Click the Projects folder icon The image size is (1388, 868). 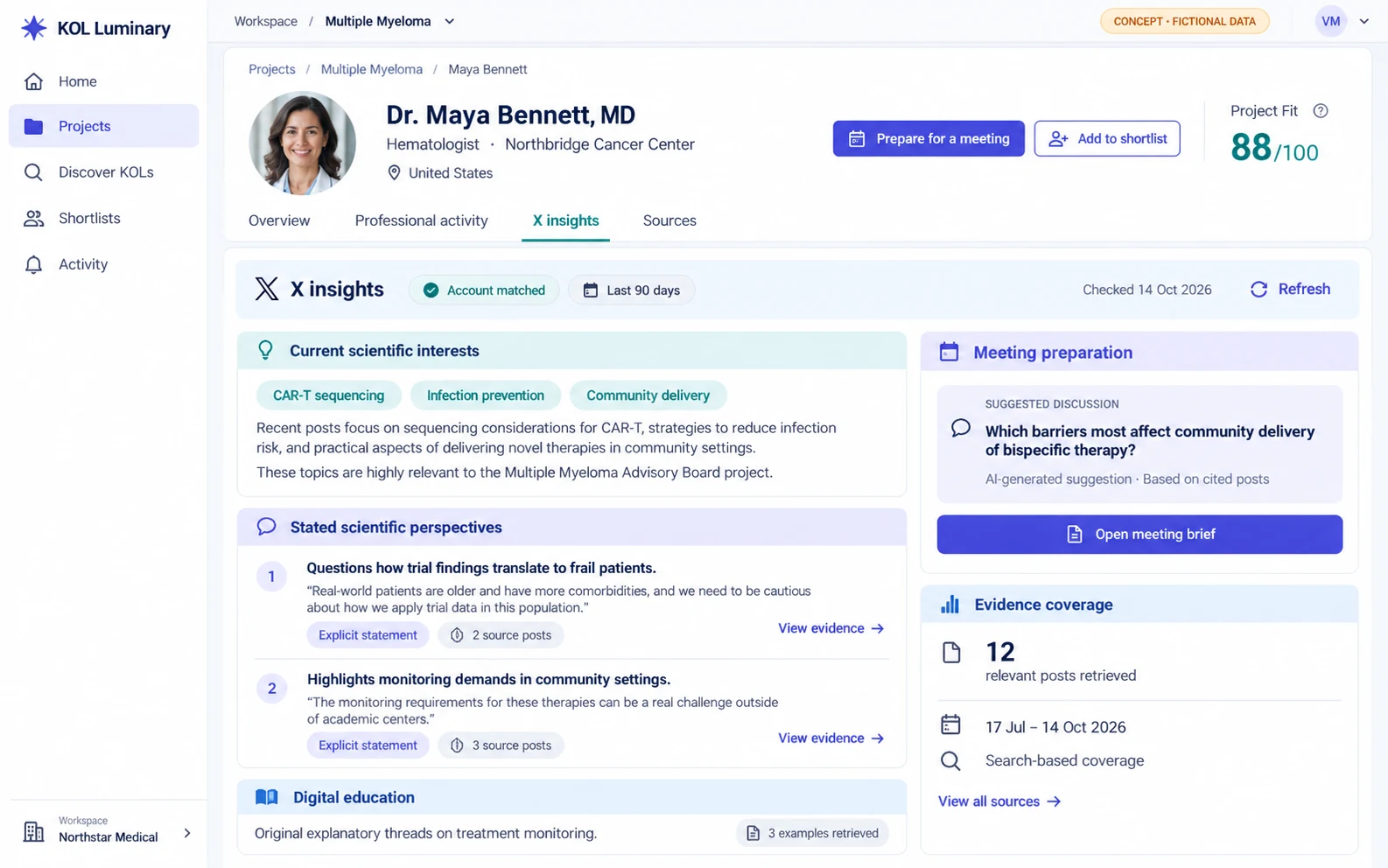click(33, 126)
